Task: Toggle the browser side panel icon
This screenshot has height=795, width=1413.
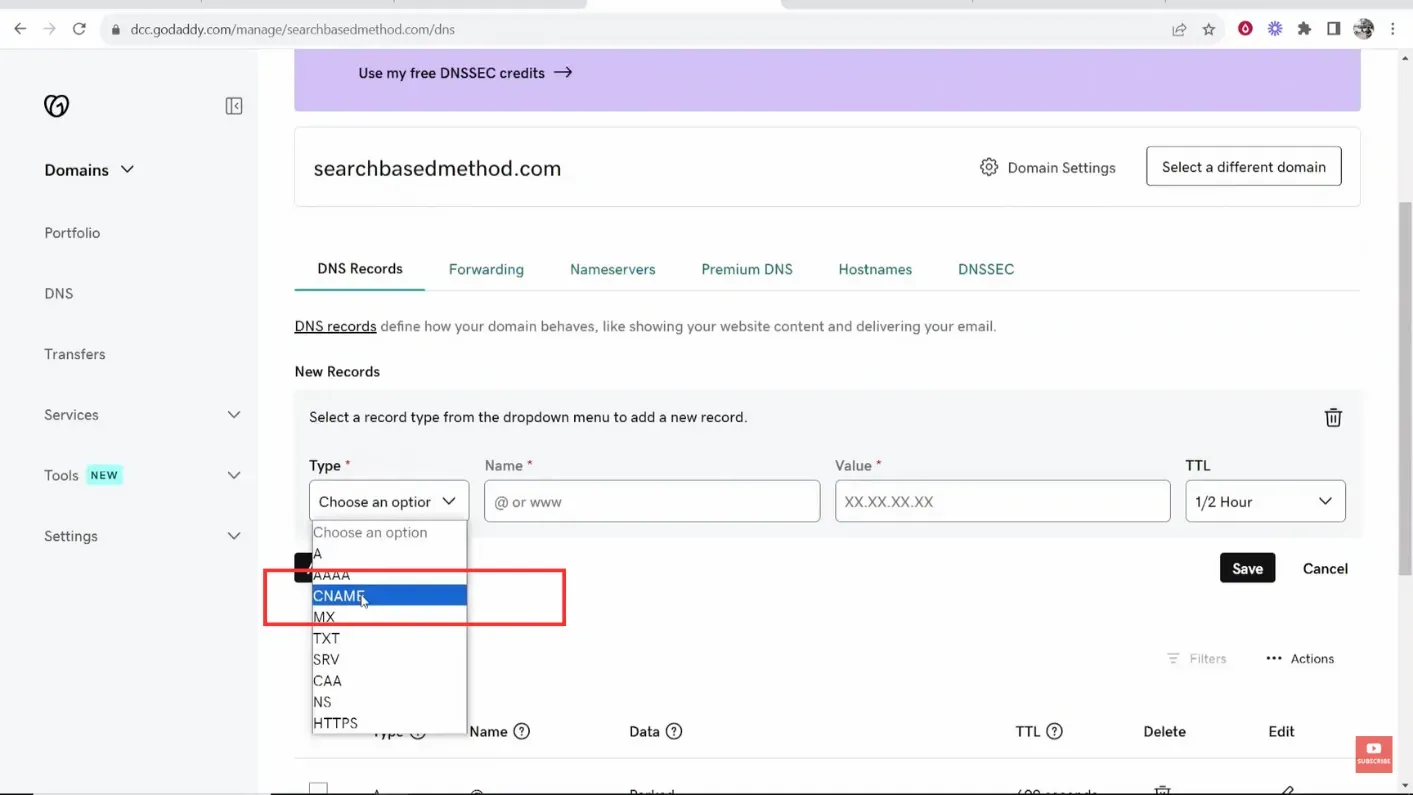Action: [1333, 29]
